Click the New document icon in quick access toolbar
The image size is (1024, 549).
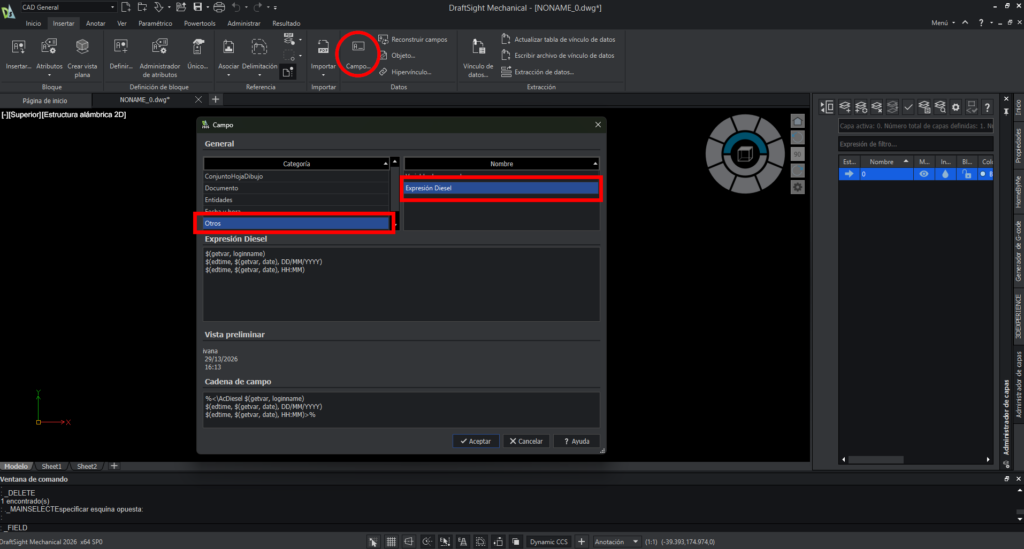click(126, 7)
